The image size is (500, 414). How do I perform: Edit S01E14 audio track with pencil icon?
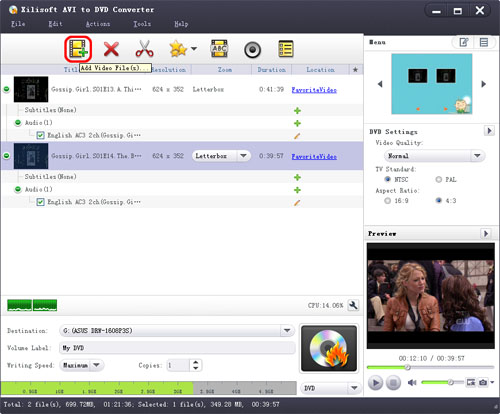pyautogui.click(x=297, y=202)
